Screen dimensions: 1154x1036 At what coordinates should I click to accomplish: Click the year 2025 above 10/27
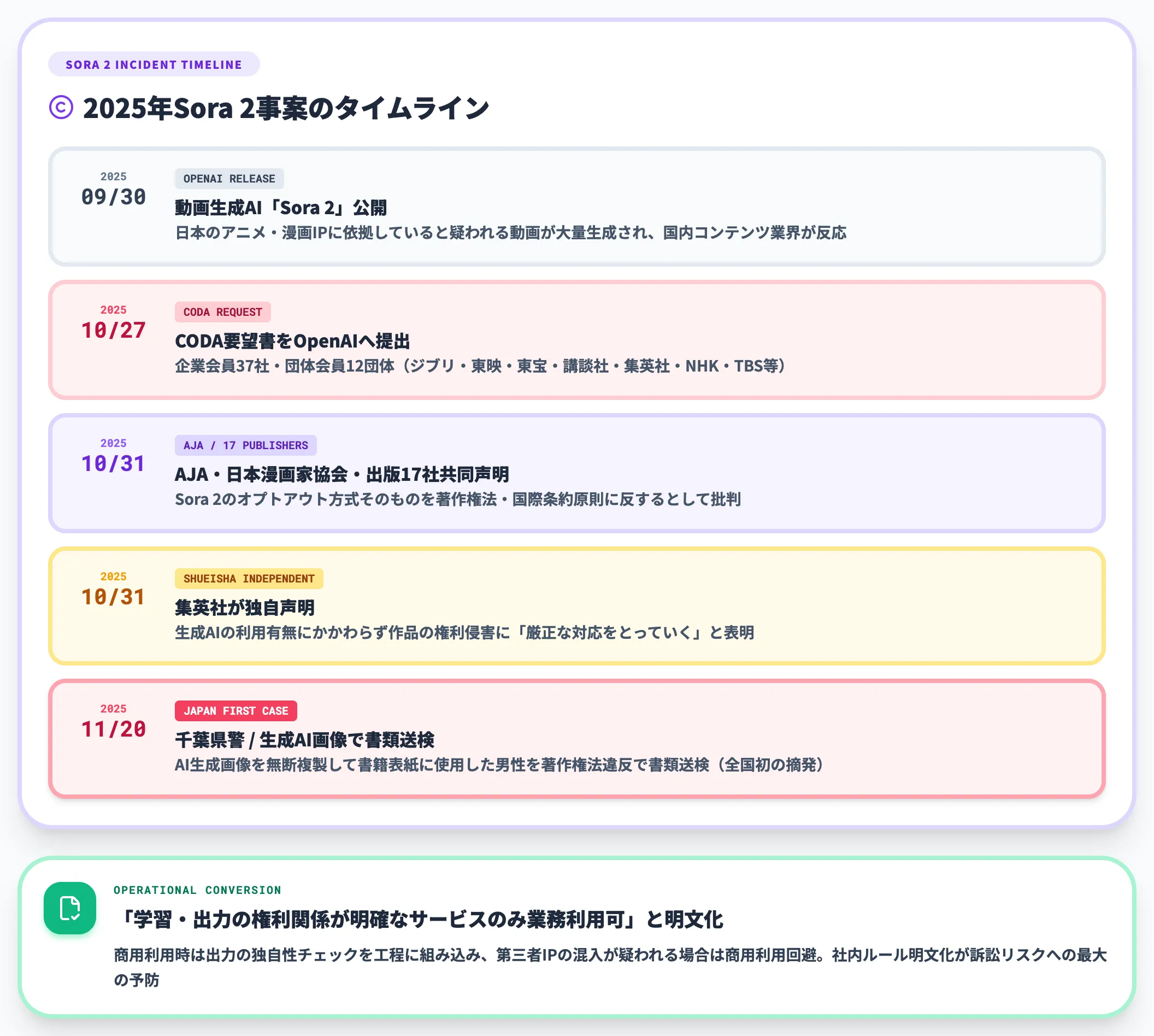click(x=113, y=310)
